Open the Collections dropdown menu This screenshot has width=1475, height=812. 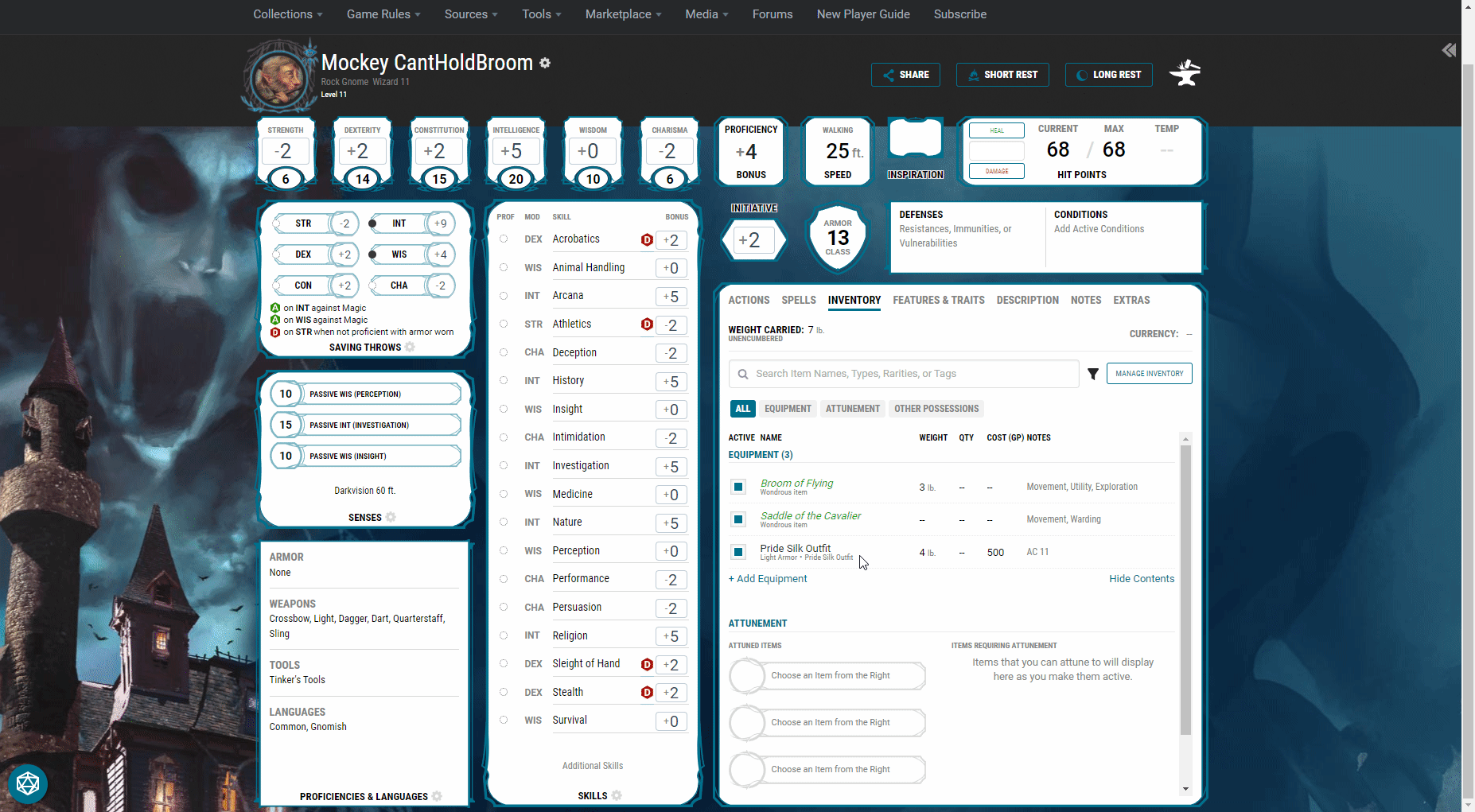tap(288, 14)
